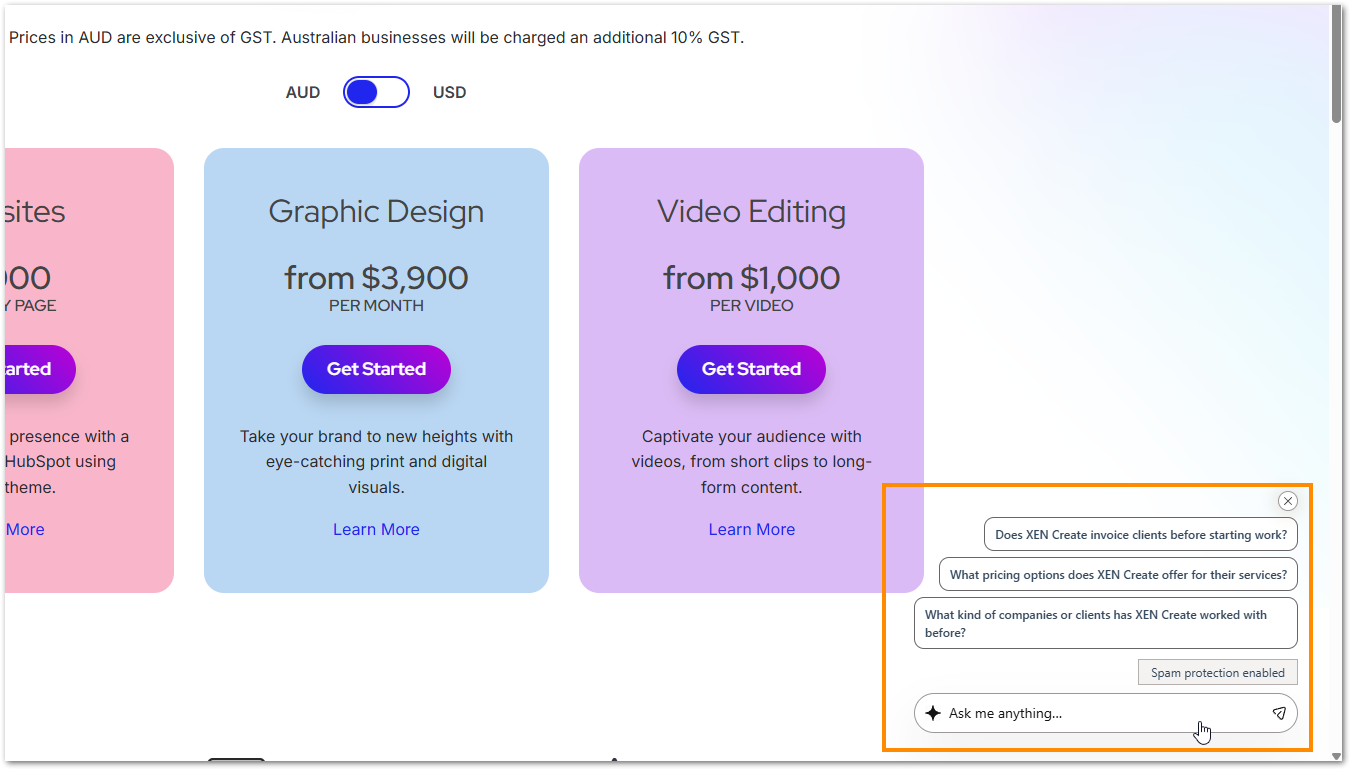Dismiss the chat assistant via X icon
1351x770 pixels.
click(1287, 500)
